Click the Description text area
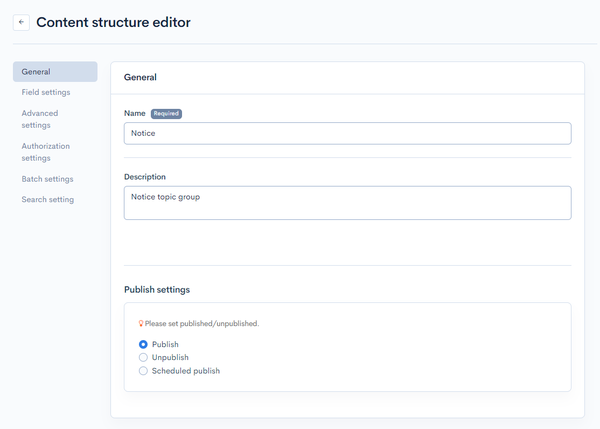This screenshot has height=429, width=600. [x=347, y=203]
